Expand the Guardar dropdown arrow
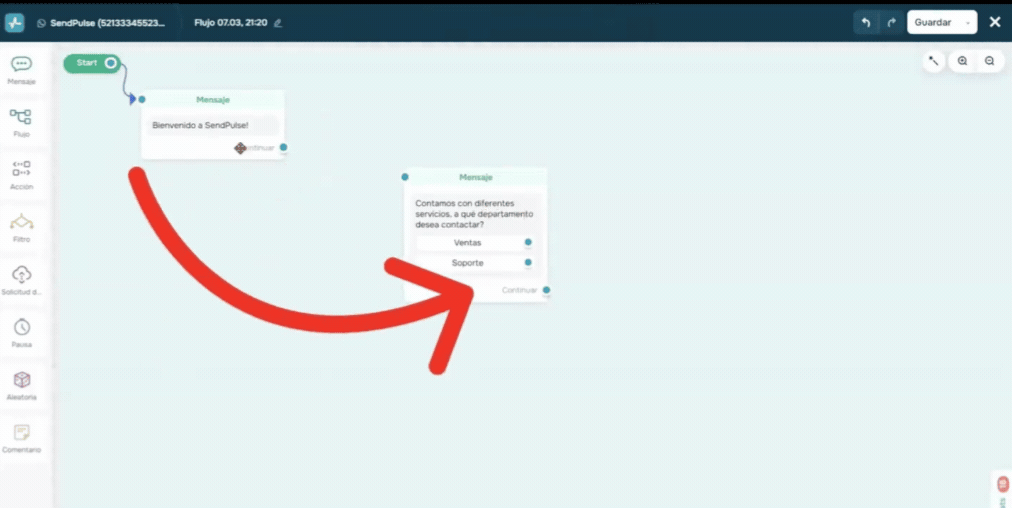Screen dimensions: 1012x508 pos(967,22)
